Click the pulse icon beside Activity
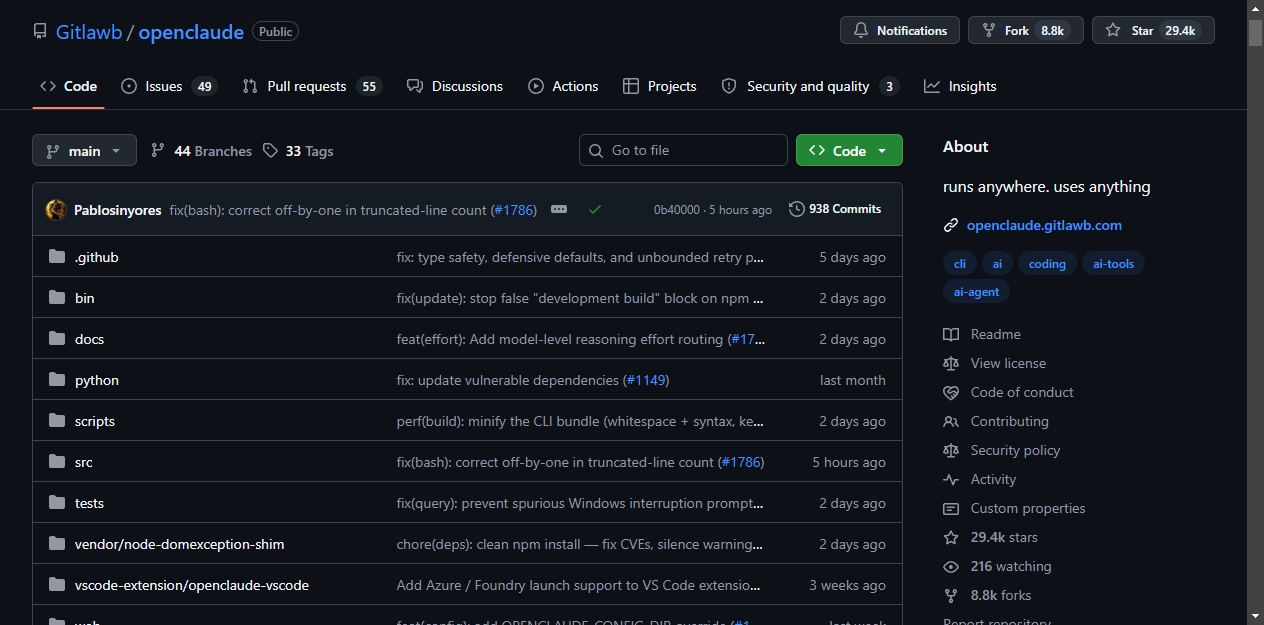This screenshot has width=1264, height=625. [951, 479]
